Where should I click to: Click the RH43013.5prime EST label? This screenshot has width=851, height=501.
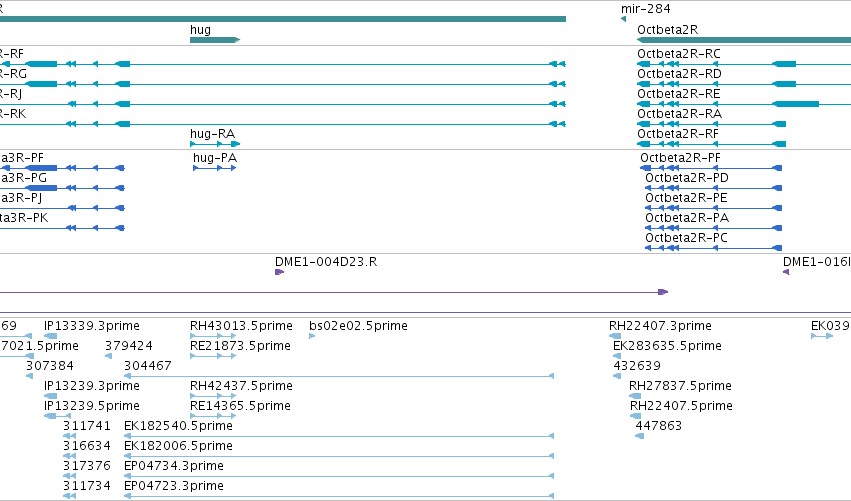(x=241, y=326)
